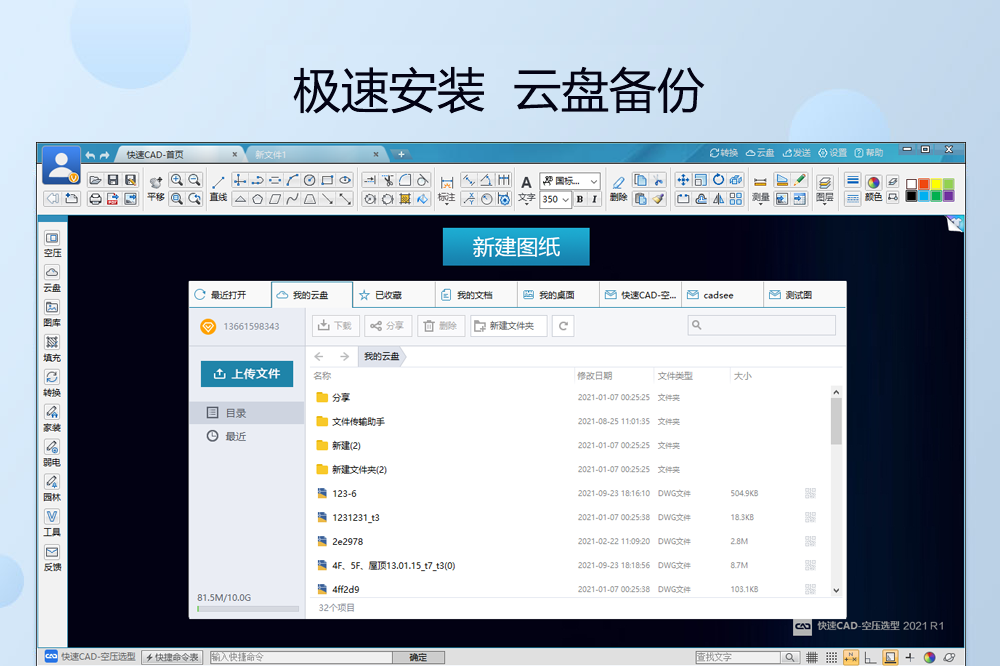Viewport: 1000px width, 666px height.
Task: Toggle italic text formatting
Action: tap(594, 199)
